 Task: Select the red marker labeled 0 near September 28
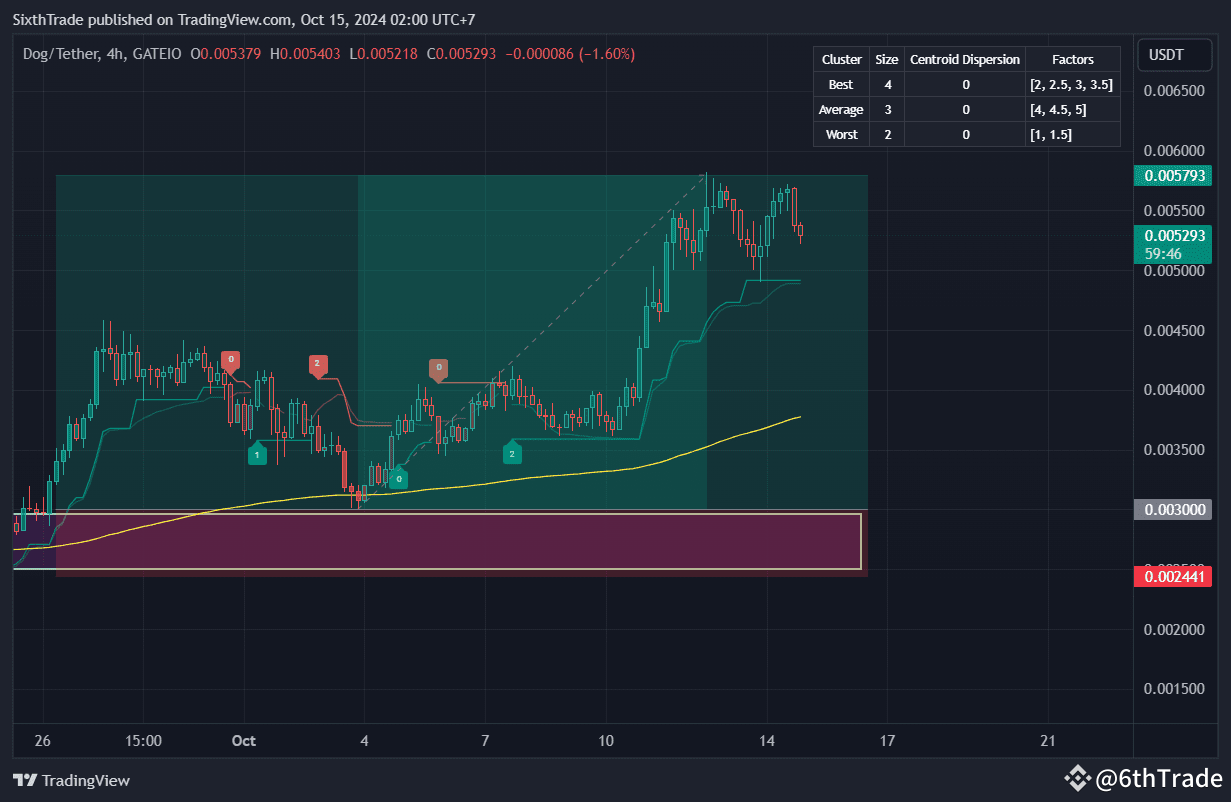pos(232,357)
